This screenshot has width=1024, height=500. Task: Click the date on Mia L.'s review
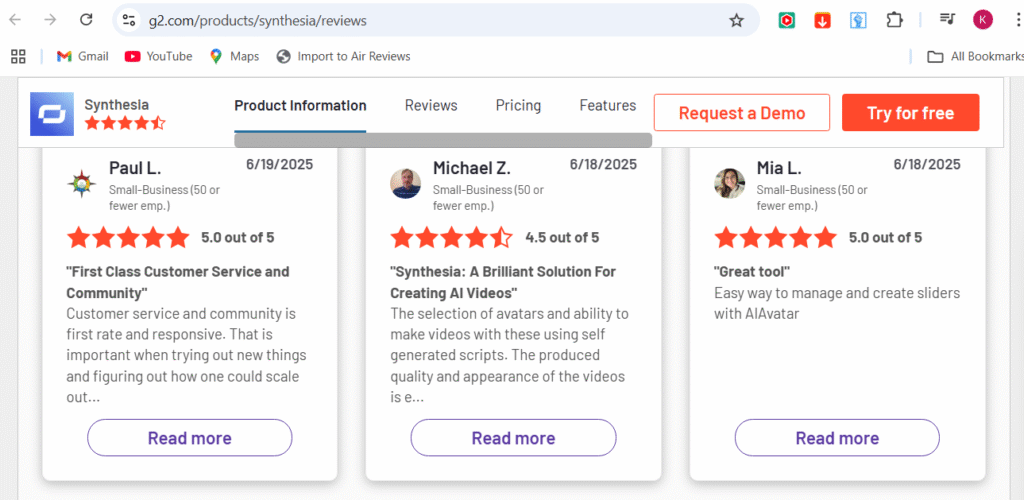pos(927,164)
